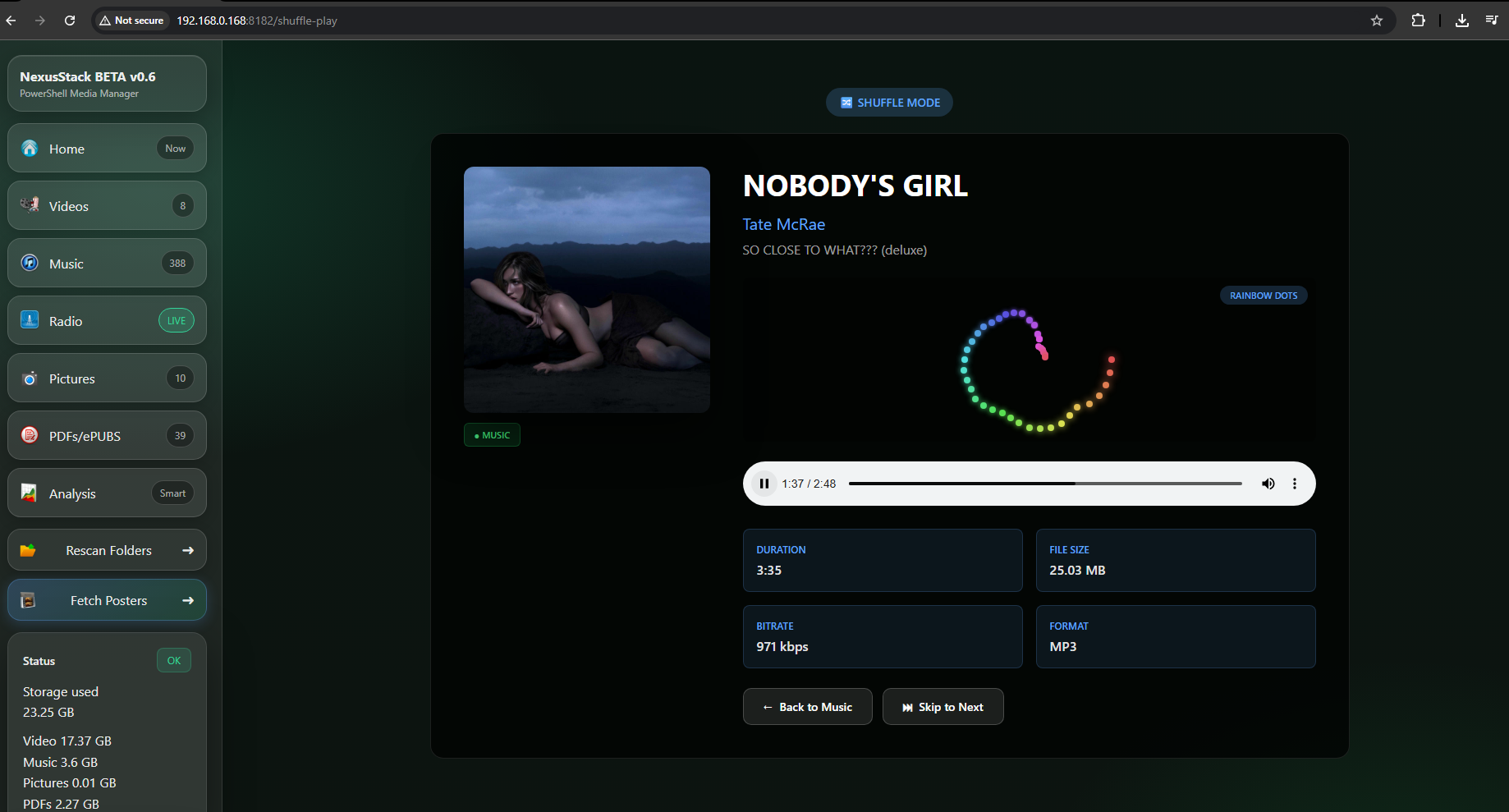Open the audio player three-dot menu
Image resolution: width=1509 pixels, height=812 pixels.
tap(1295, 484)
